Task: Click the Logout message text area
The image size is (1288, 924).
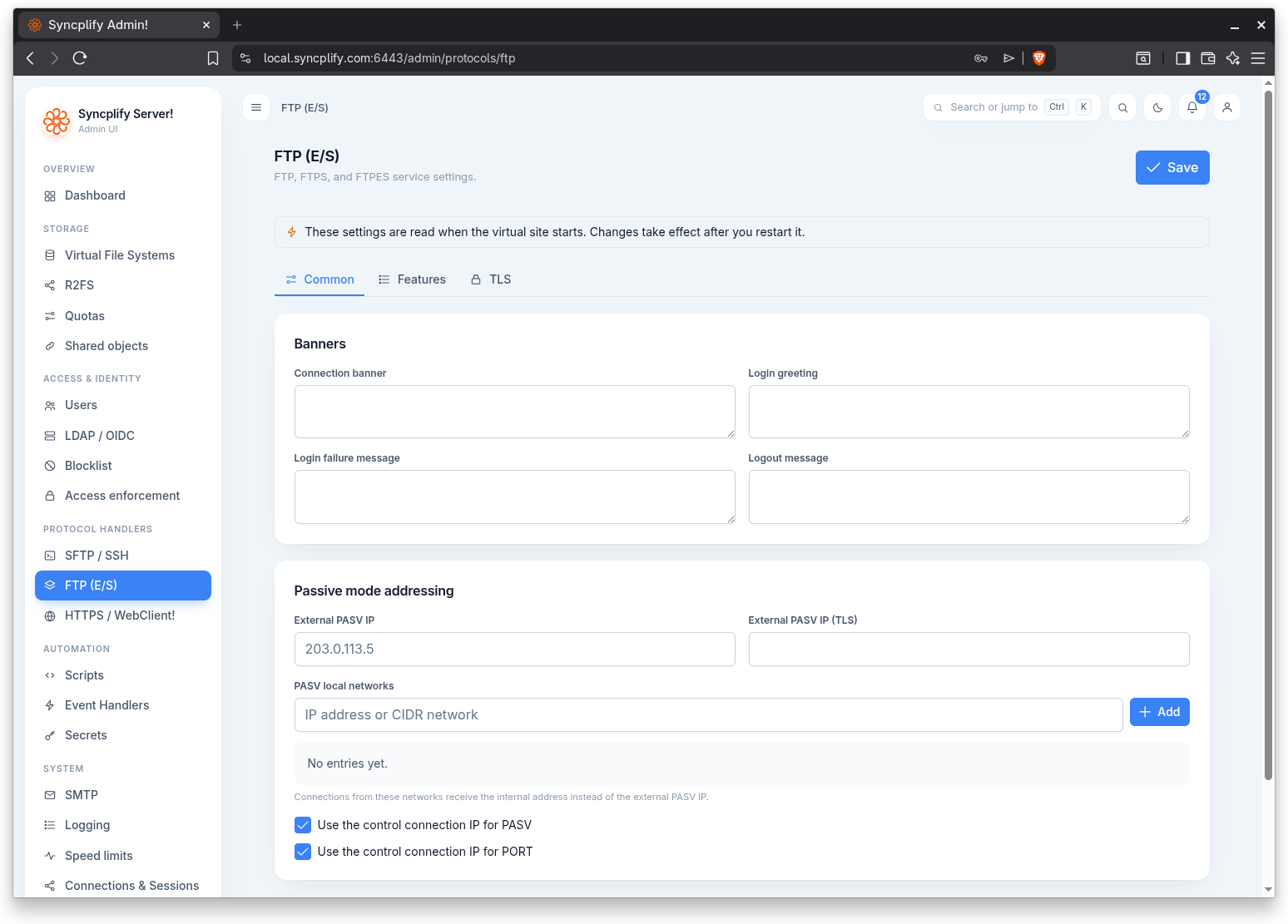Action: tap(968, 497)
